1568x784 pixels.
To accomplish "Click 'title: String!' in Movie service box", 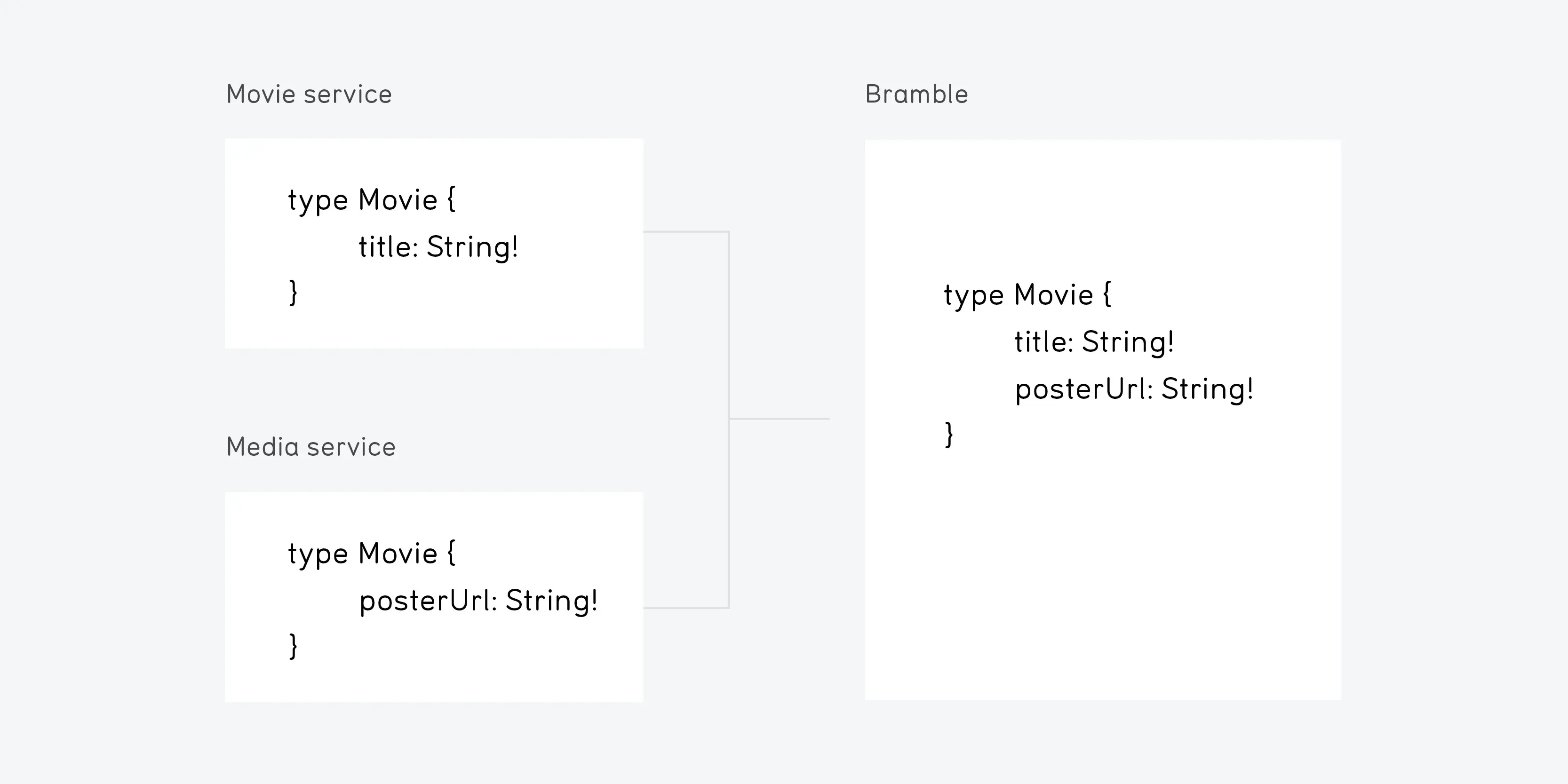I will tap(438, 247).
